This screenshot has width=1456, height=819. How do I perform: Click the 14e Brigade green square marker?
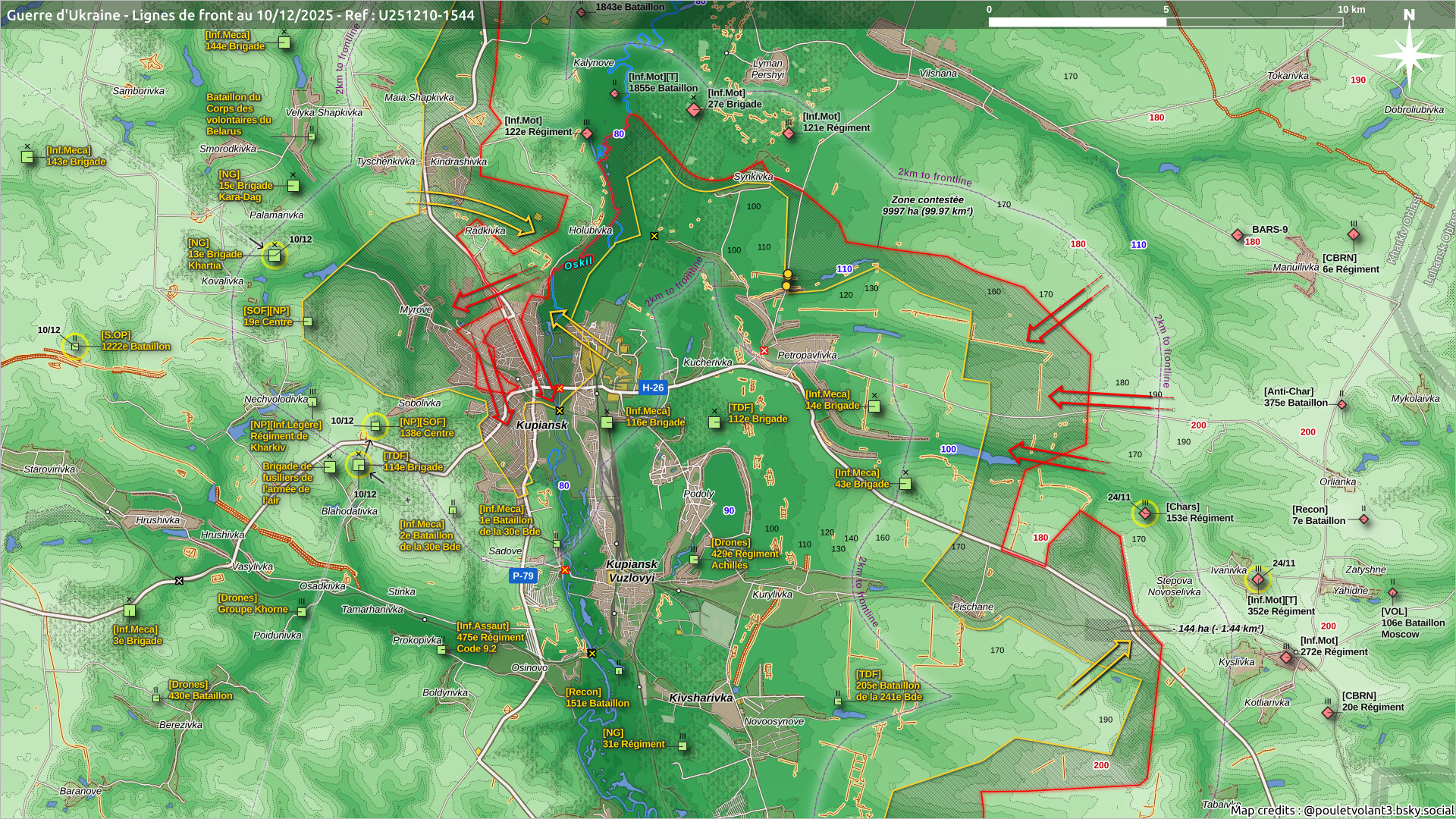click(874, 407)
